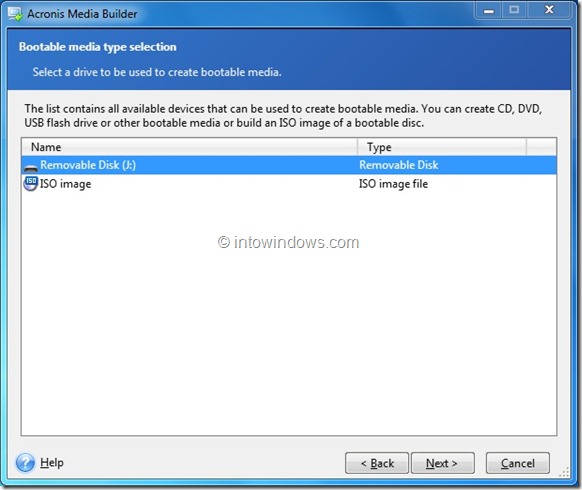Select the ISO image entry

[289, 184]
